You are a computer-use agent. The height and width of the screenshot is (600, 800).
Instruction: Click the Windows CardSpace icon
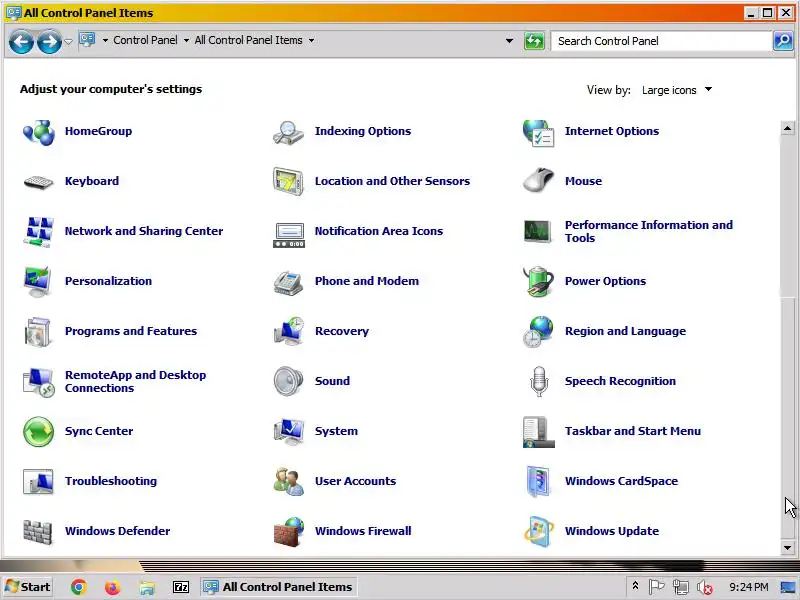(x=538, y=481)
